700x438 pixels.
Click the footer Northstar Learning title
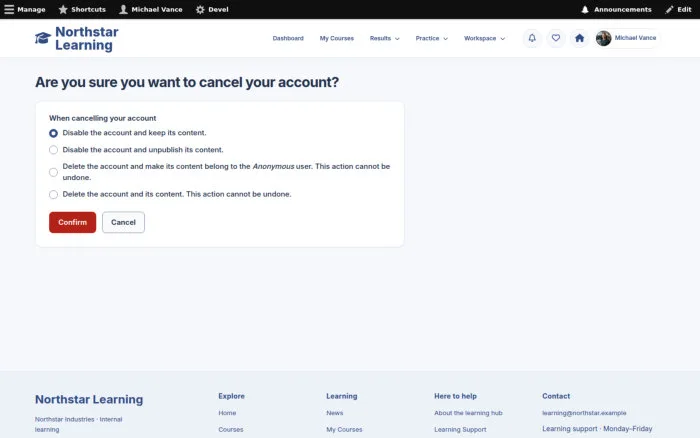89,399
